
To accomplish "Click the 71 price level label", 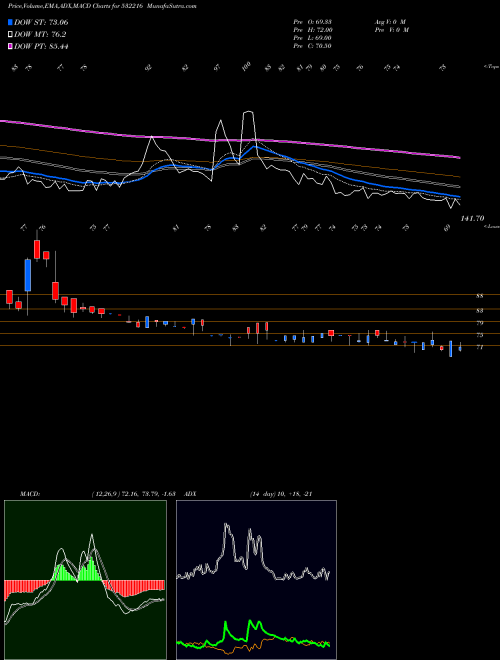I will 479,347.
